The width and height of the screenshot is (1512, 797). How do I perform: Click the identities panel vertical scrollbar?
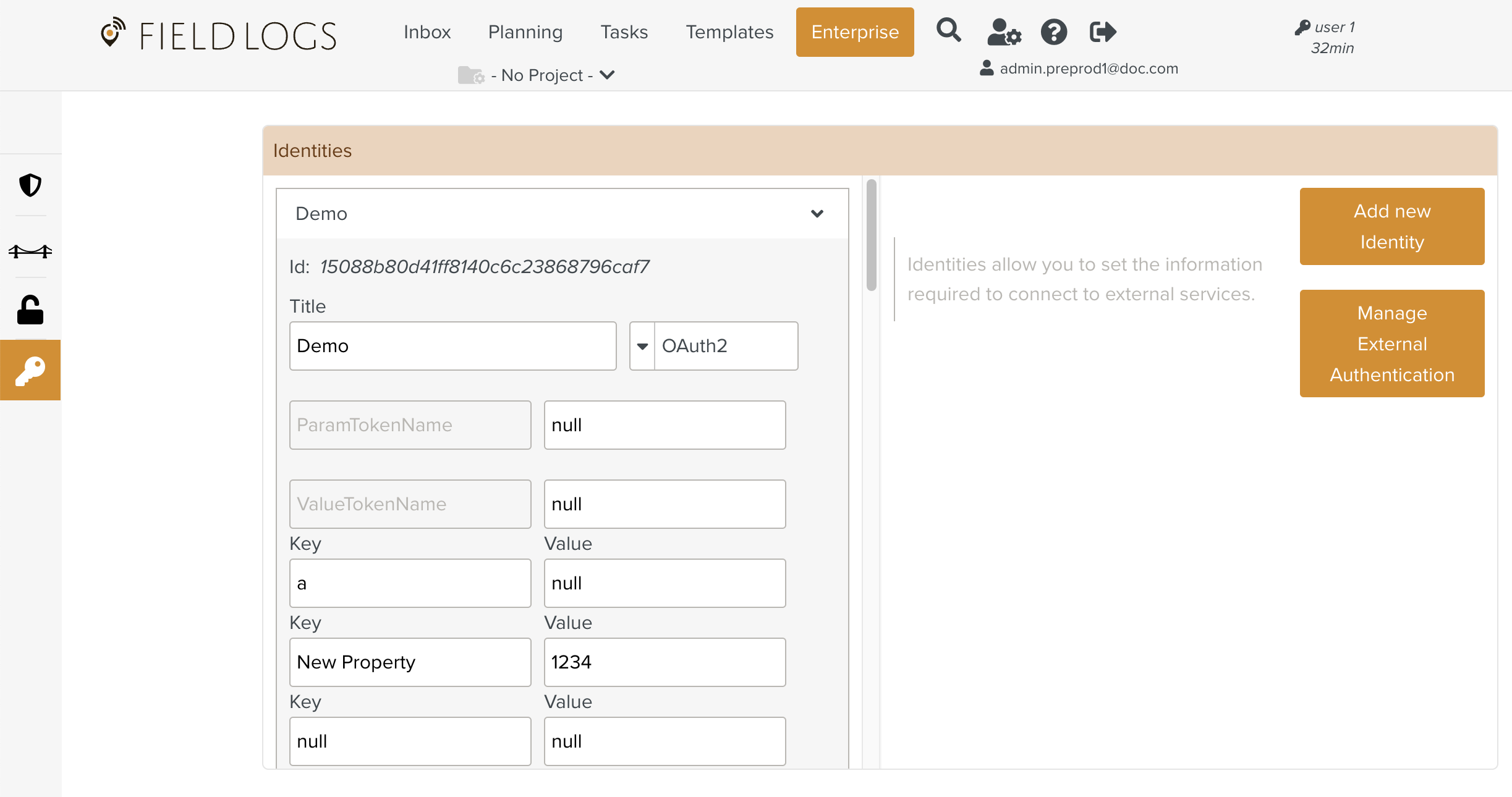(871, 235)
